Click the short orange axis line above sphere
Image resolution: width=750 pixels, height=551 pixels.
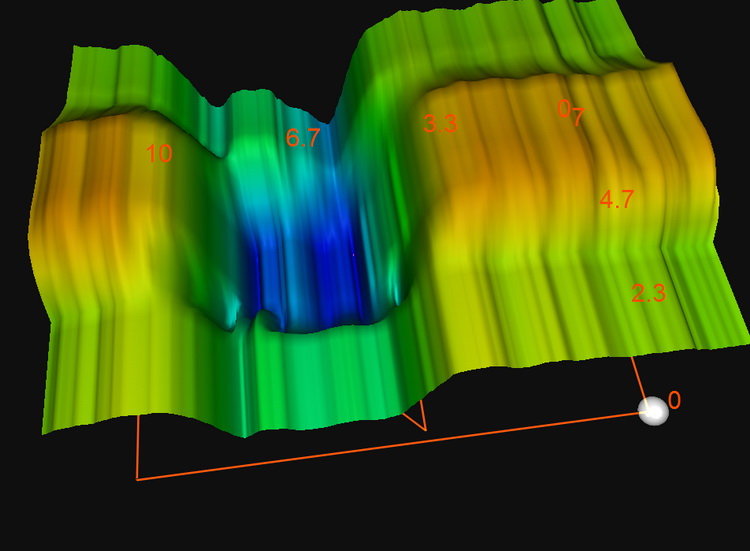(x=640, y=378)
